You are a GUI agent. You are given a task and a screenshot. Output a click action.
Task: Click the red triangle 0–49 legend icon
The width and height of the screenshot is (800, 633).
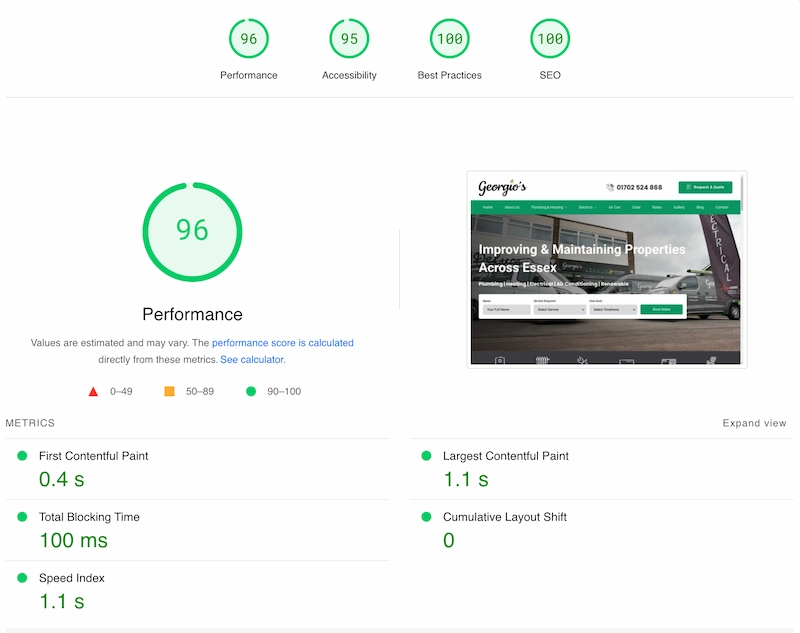point(93,392)
